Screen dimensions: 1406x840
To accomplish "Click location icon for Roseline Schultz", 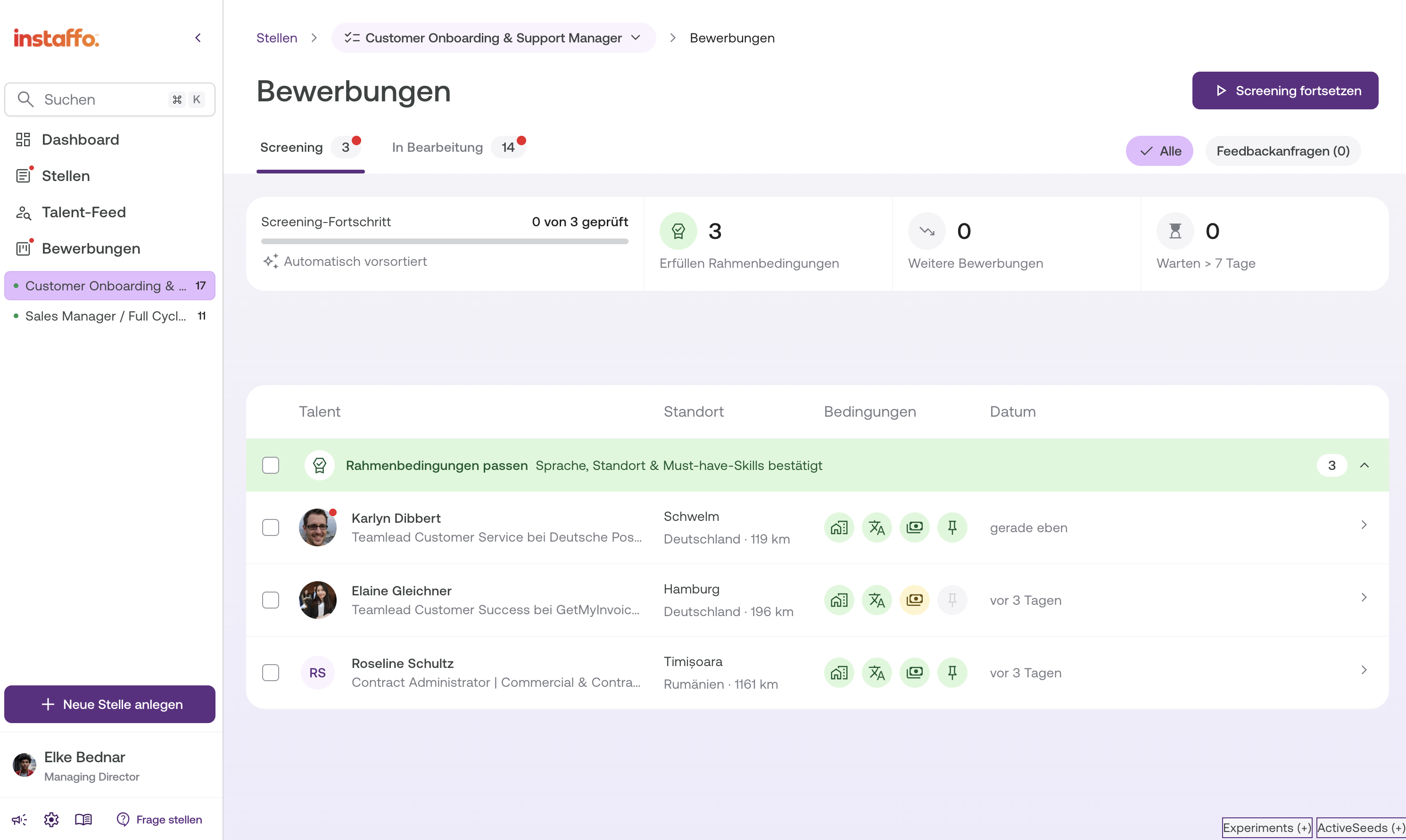I will [x=839, y=673].
